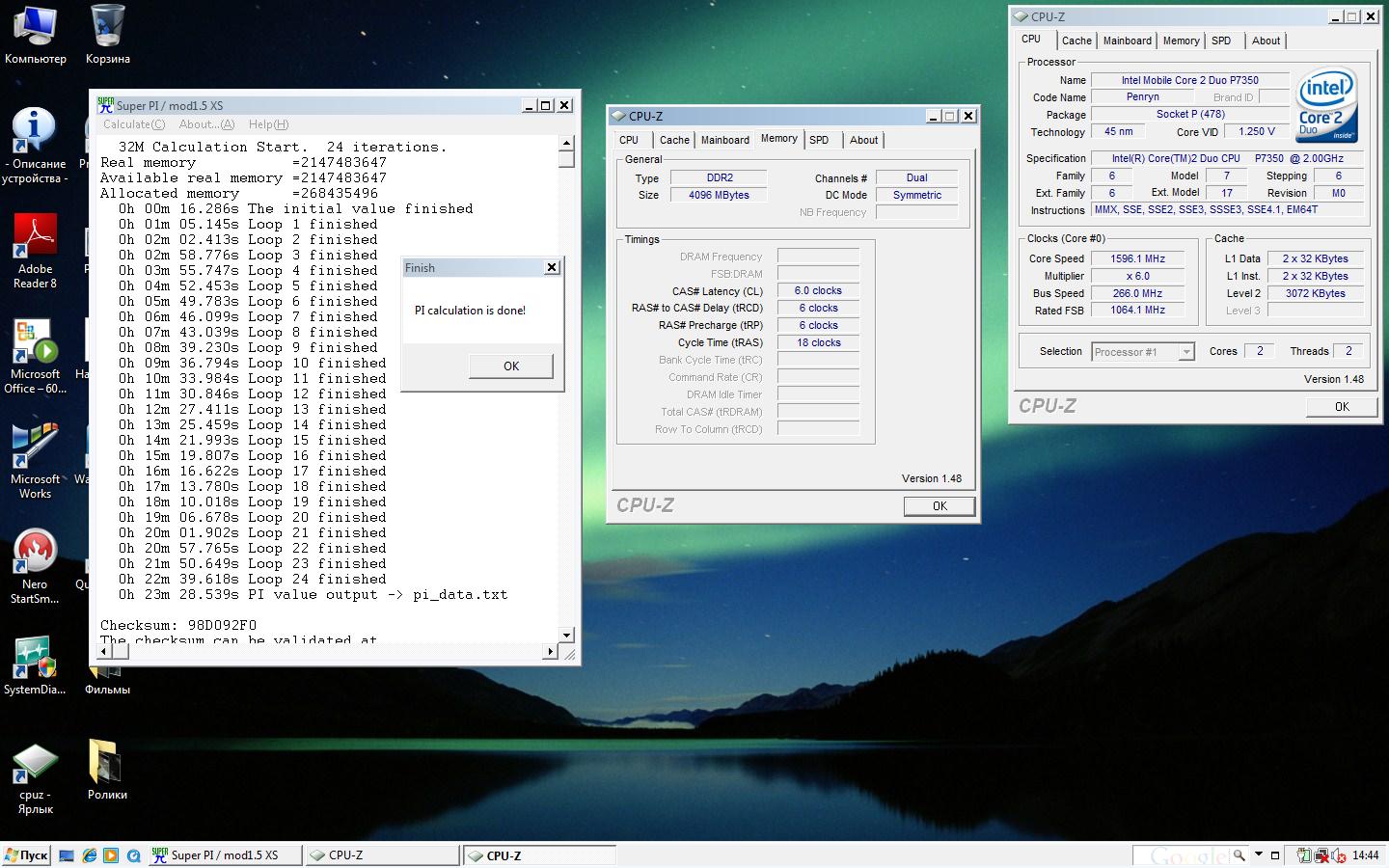Click the Cycle Time value 18 clocks

tap(818, 342)
